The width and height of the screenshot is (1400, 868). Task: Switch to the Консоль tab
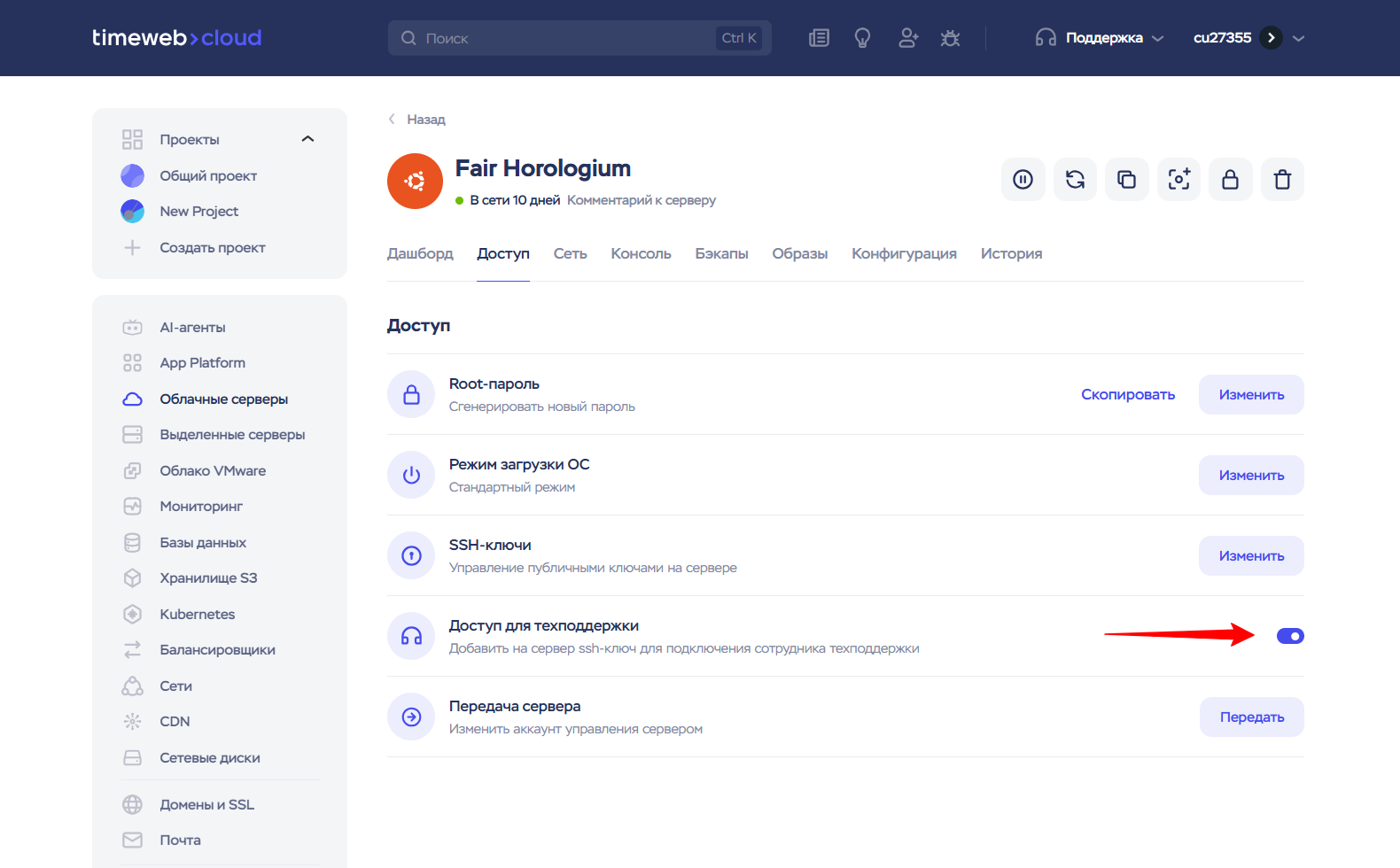click(x=641, y=253)
